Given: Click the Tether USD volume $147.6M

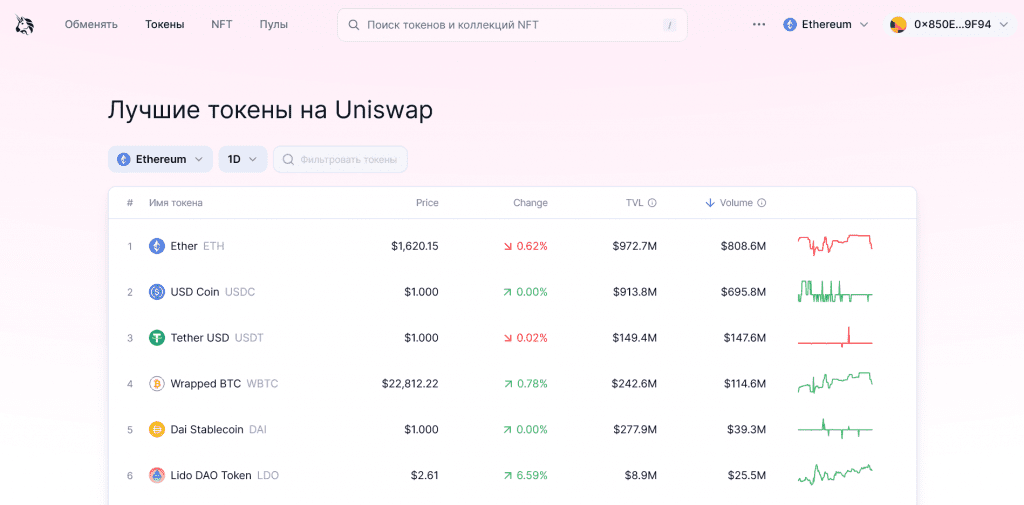Looking at the screenshot, I should point(744,338).
